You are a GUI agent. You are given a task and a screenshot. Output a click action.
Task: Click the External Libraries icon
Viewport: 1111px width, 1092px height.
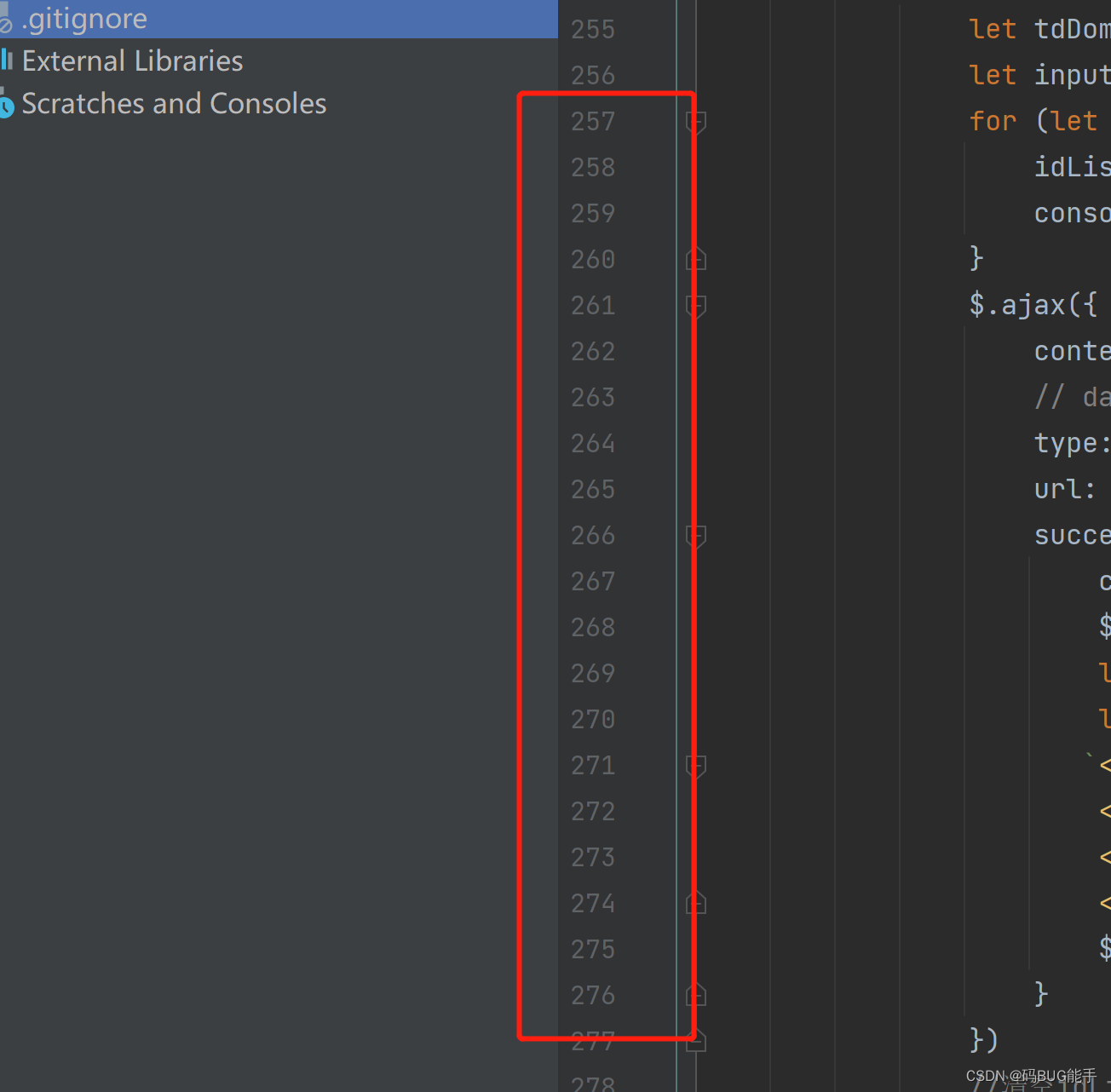point(8,60)
